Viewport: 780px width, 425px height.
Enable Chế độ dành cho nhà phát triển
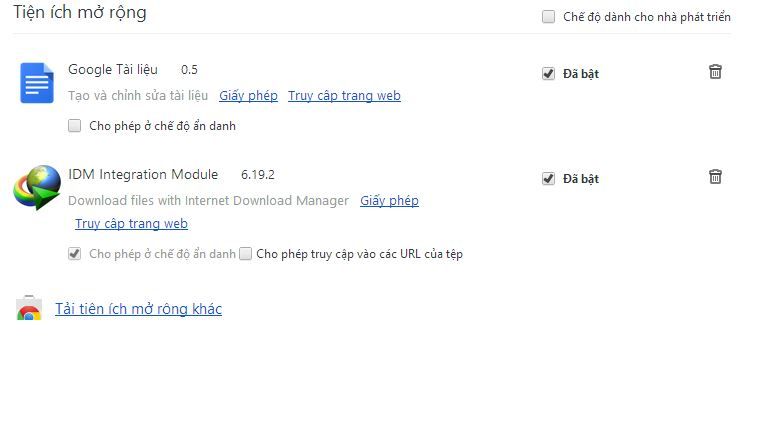click(548, 17)
